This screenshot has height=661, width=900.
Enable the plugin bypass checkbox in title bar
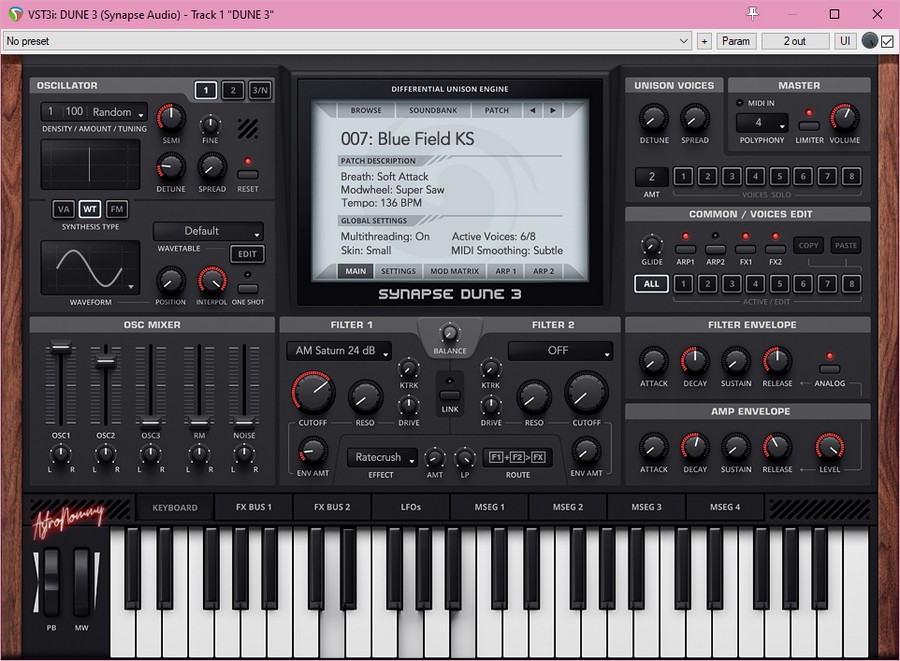[x=887, y=41]
